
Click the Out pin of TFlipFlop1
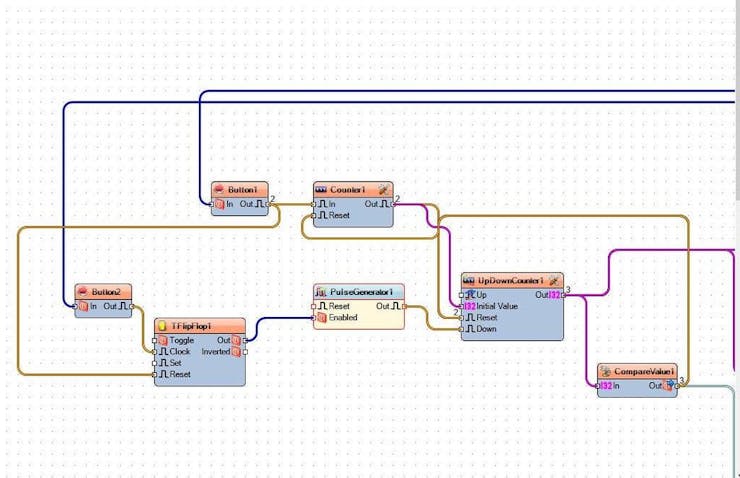(245, 340)
